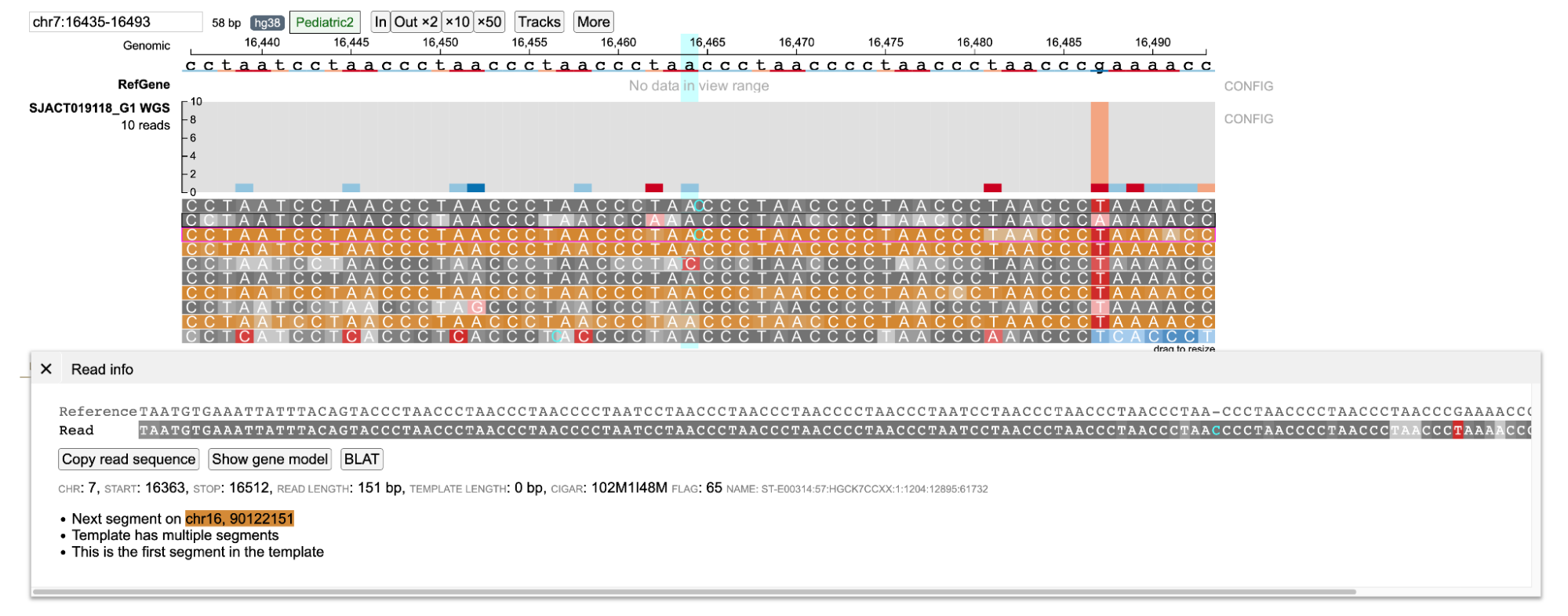Open CONFIG for the RefGene track
The height and width of the screenshot is (616, 1568).
(1248, 86)
